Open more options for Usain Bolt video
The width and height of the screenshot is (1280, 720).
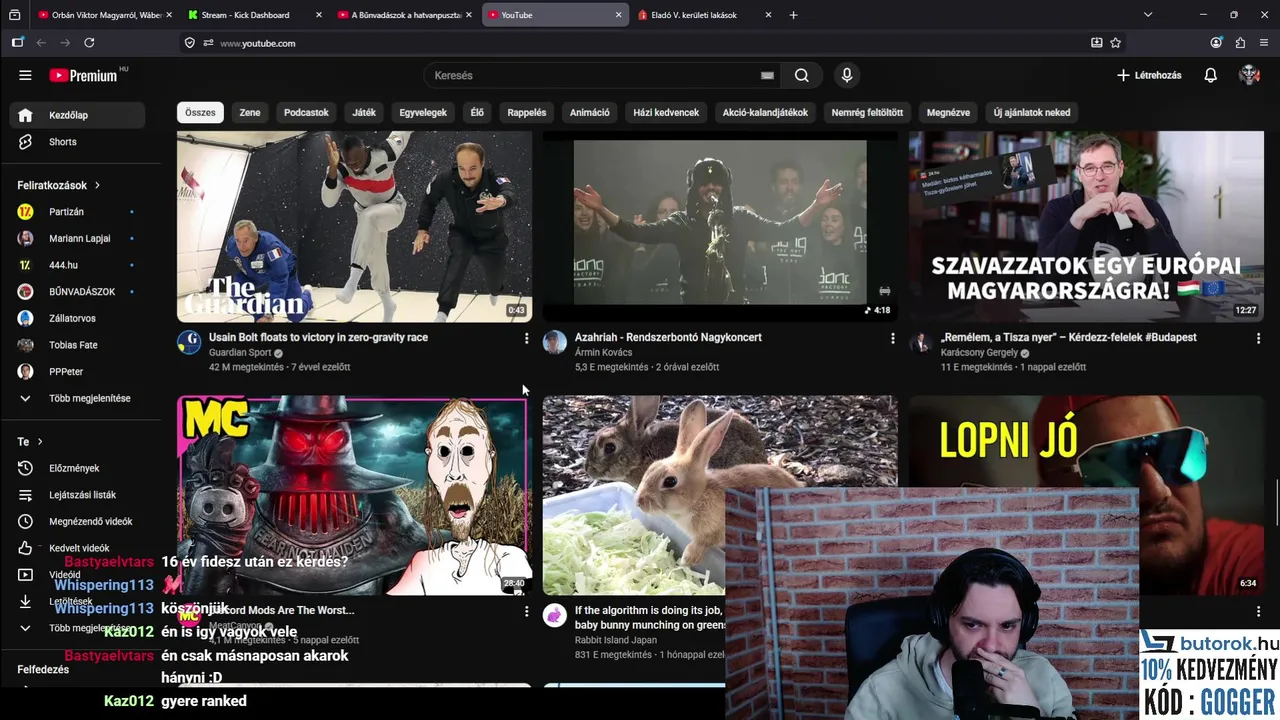[526, 339]
